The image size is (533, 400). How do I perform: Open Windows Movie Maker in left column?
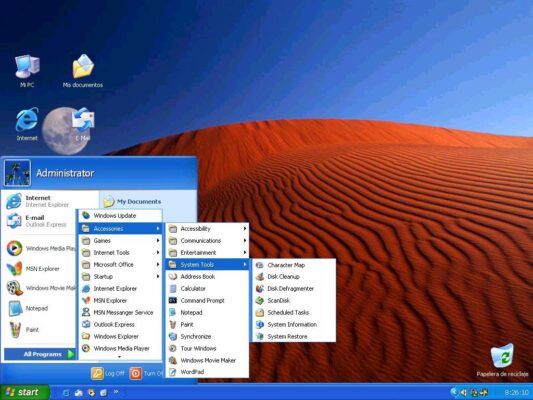[x=41, y=288]
